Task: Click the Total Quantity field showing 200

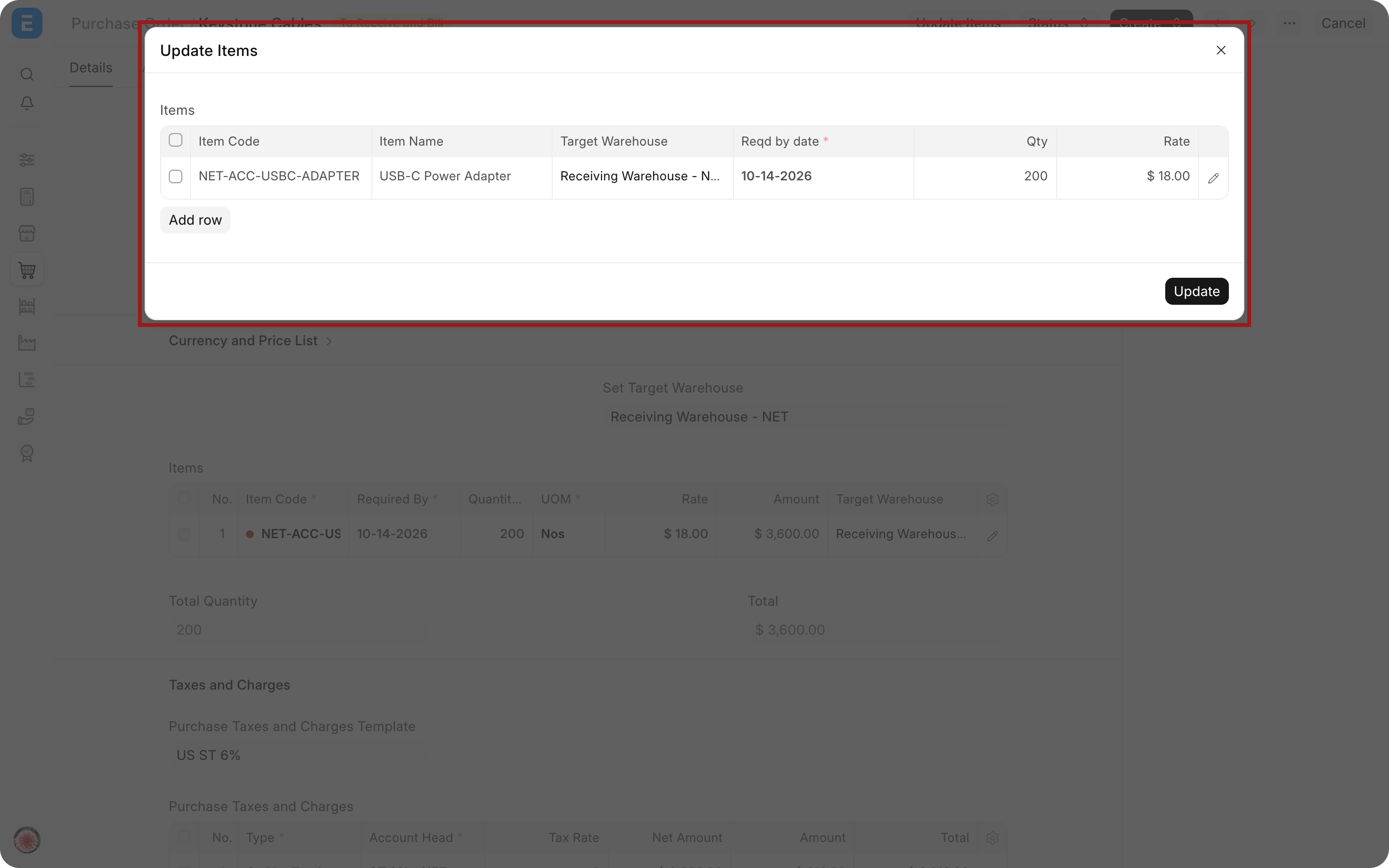Action: (x=299, y=630)
